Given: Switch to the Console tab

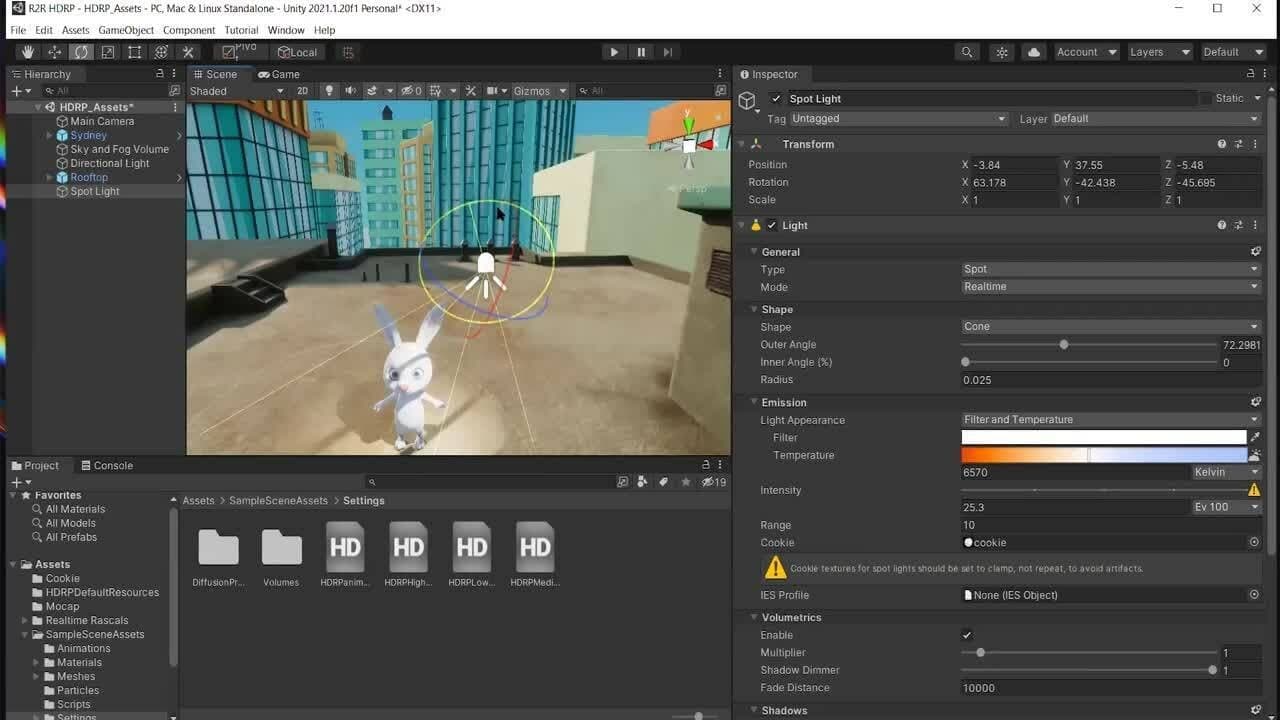Looking at the screenshot, I should [x=106, y=465].
